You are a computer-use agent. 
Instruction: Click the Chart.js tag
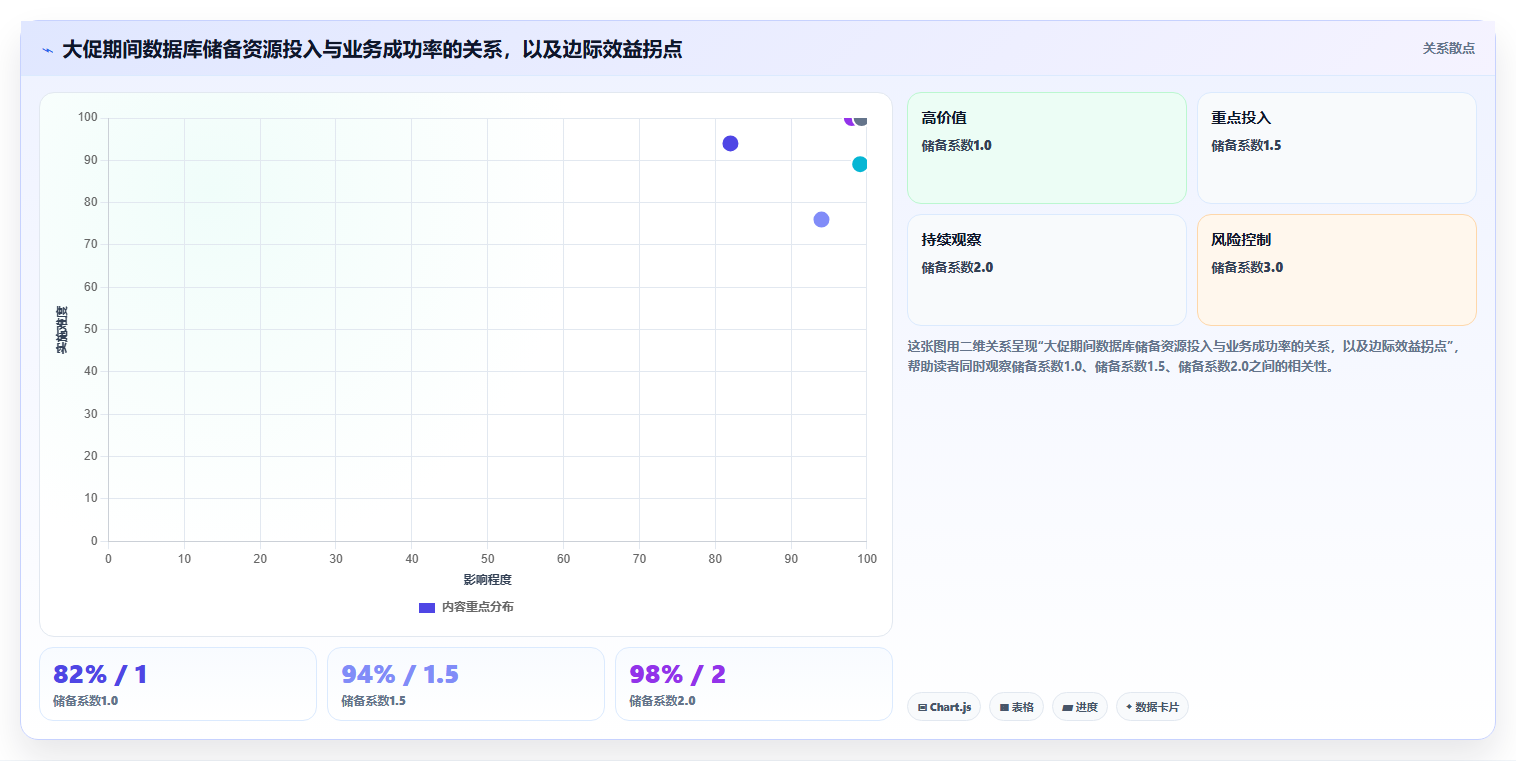pos(944,707)
